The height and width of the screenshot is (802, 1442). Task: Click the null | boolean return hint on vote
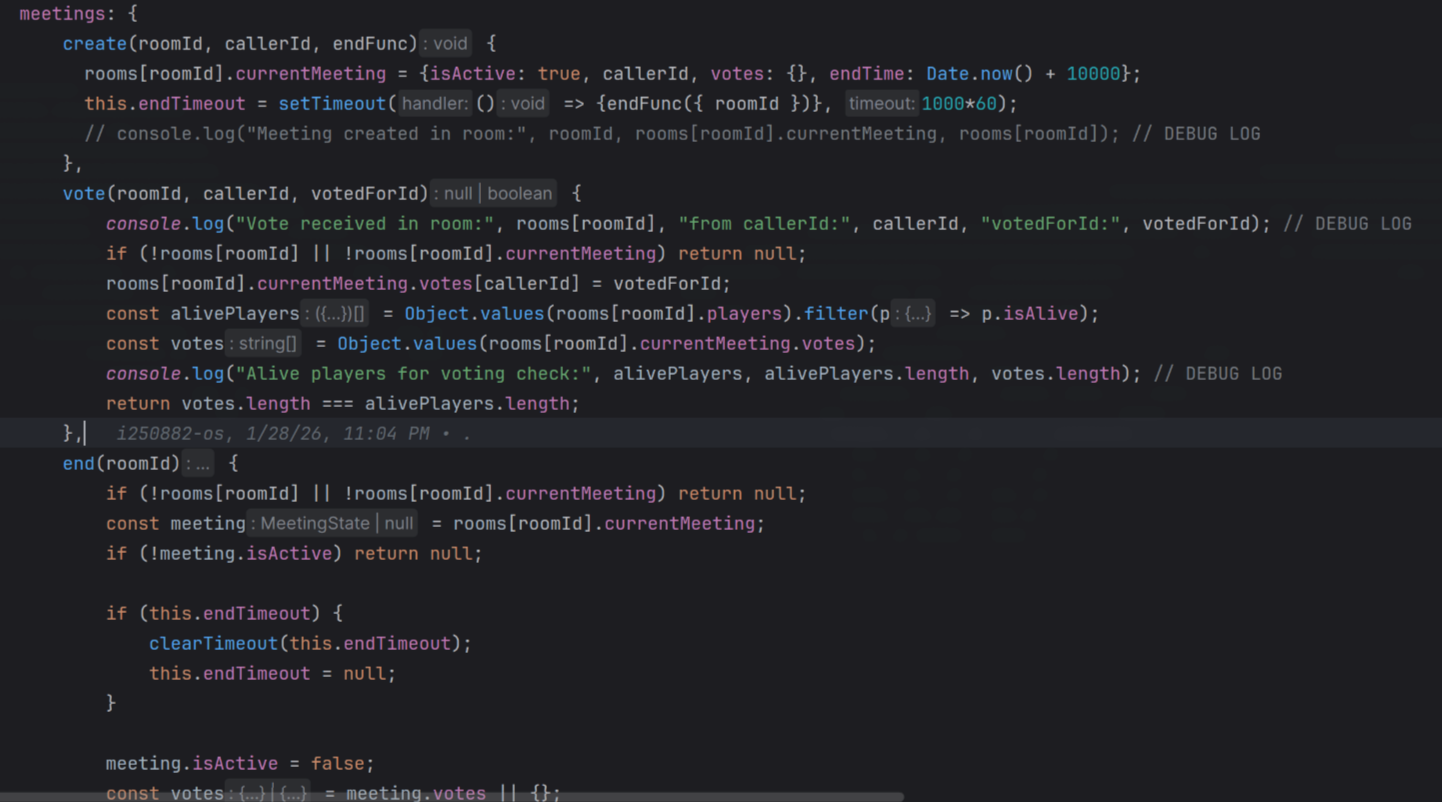point(494,194)
